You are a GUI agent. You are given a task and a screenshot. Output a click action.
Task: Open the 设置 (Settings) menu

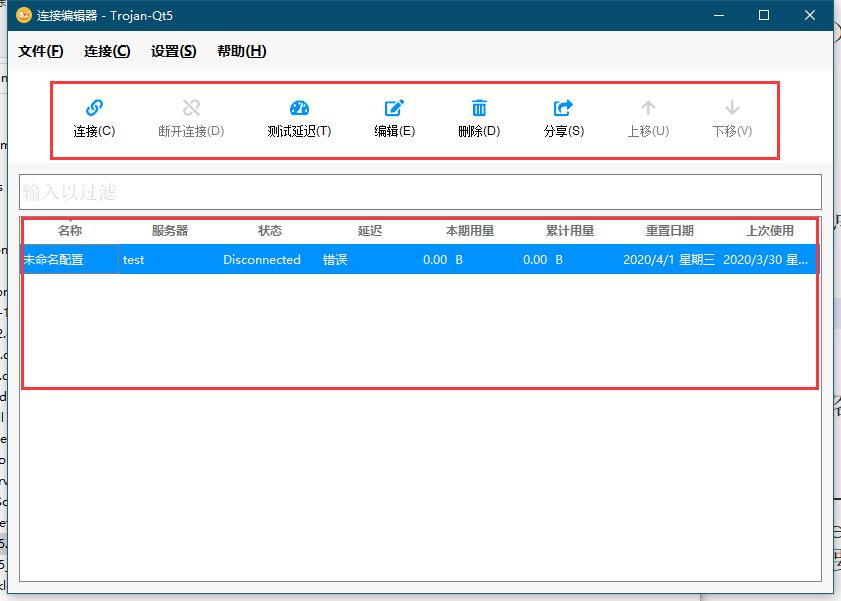click(x=172, y=51)
